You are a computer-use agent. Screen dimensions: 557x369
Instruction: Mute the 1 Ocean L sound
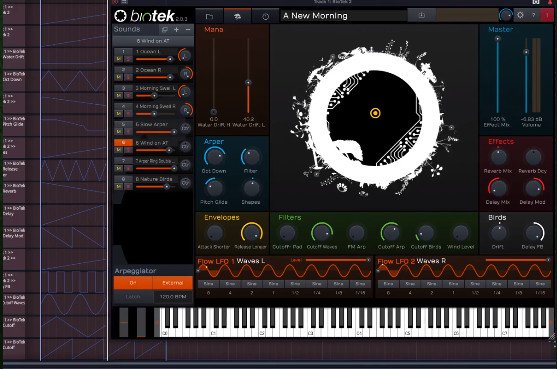119,59
